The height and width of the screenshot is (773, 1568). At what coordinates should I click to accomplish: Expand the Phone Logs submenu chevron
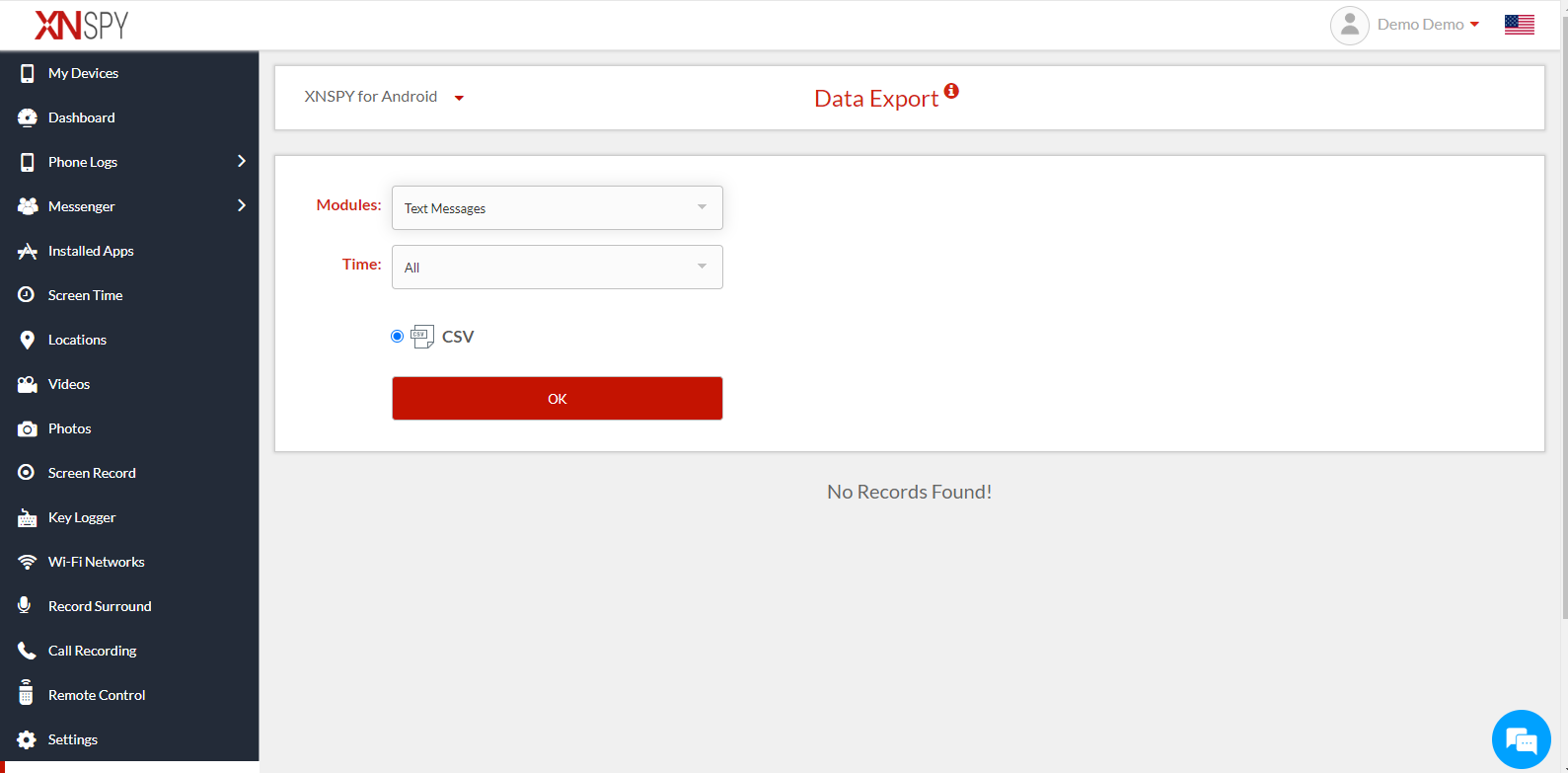point(242,161)
